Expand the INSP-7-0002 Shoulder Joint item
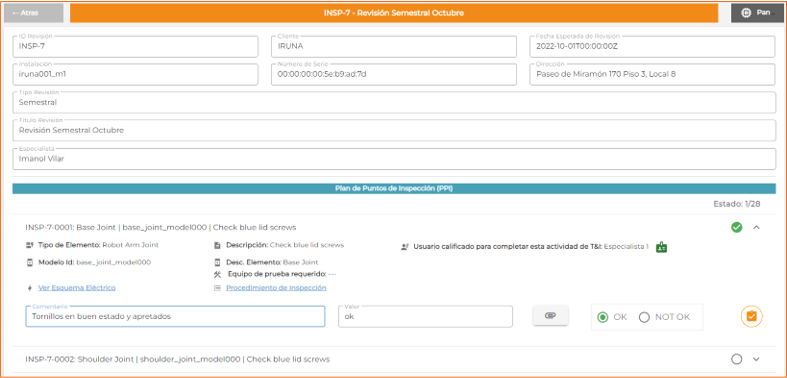The width and height of the screenshot is (787, 378). pos(757,359)
